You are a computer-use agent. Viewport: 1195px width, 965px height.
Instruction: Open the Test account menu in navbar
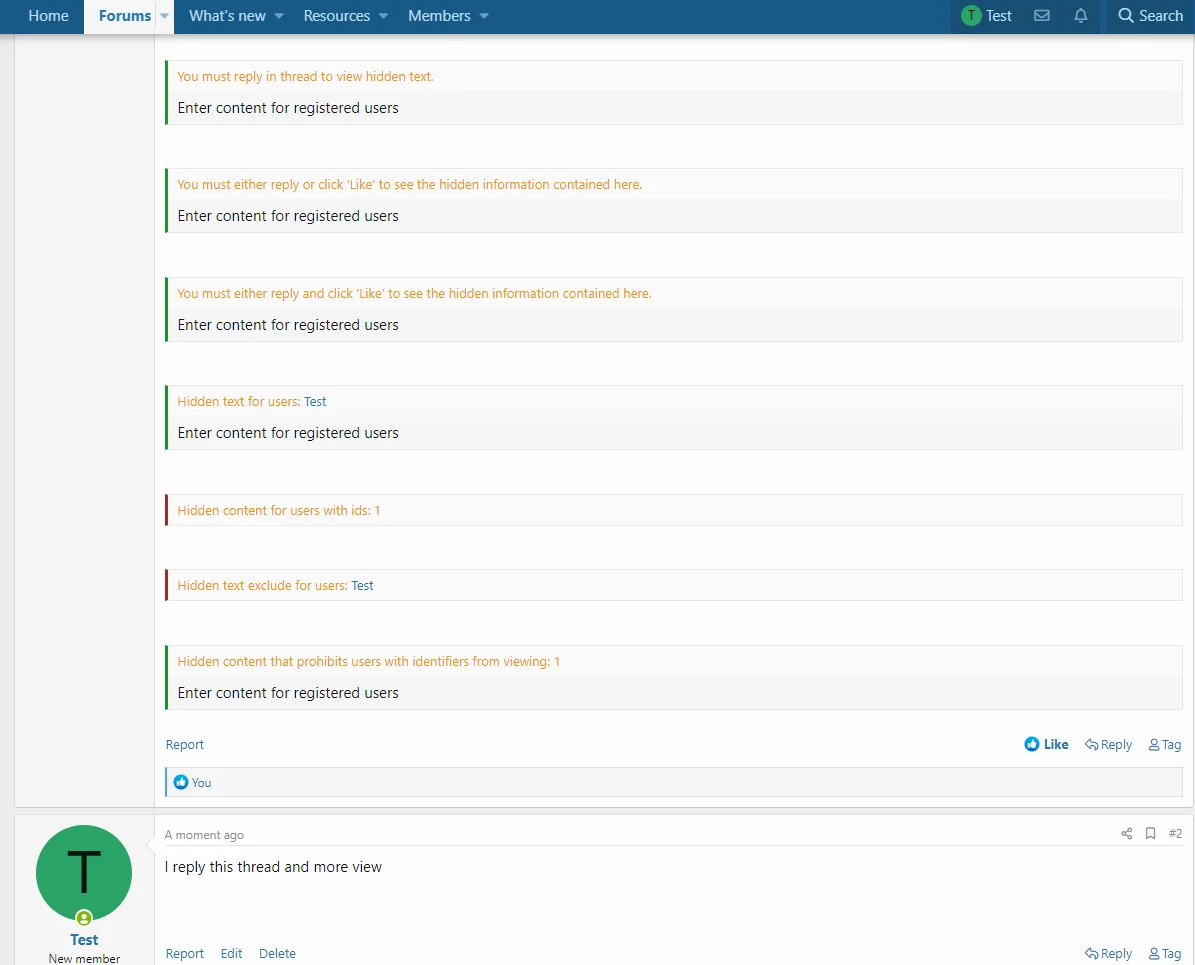pos(986,16)
